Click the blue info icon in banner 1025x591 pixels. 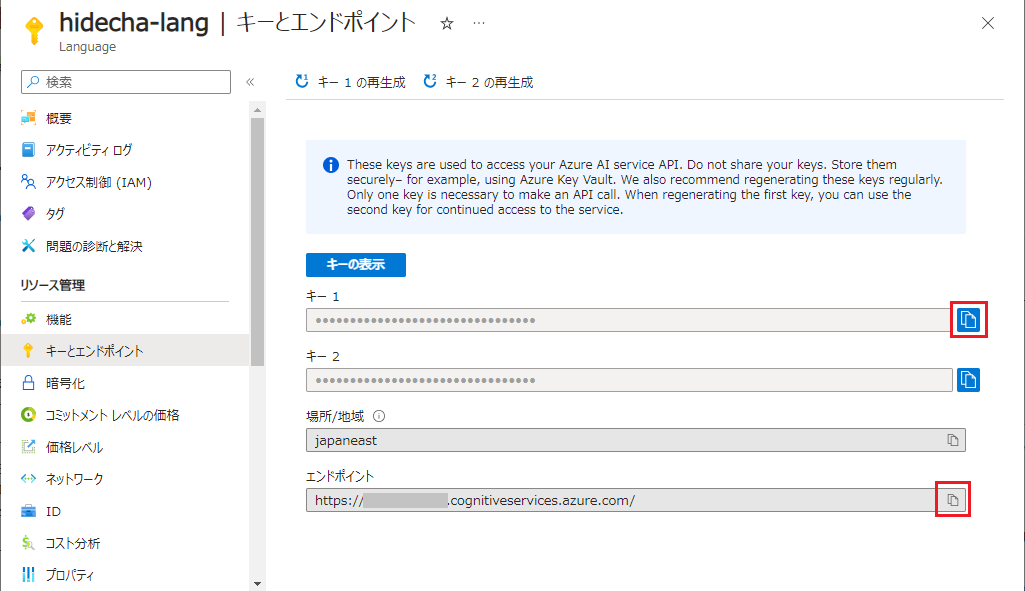pyautogui.click(x=331, y=165)
